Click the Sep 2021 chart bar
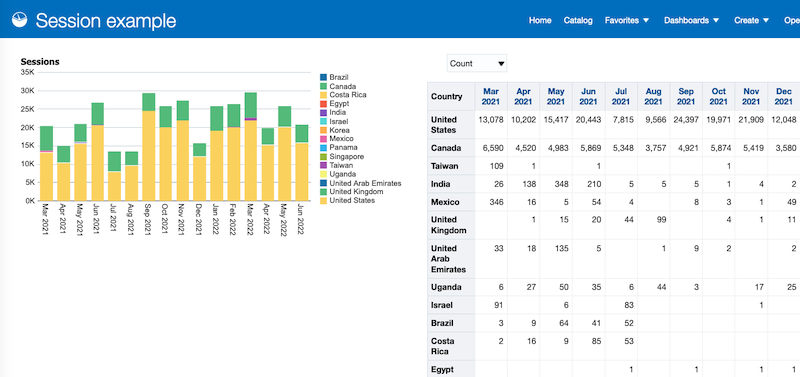Image resolution: width=800 pixels, height=377 pixels. pyautogui.click(x=148, y=147)
